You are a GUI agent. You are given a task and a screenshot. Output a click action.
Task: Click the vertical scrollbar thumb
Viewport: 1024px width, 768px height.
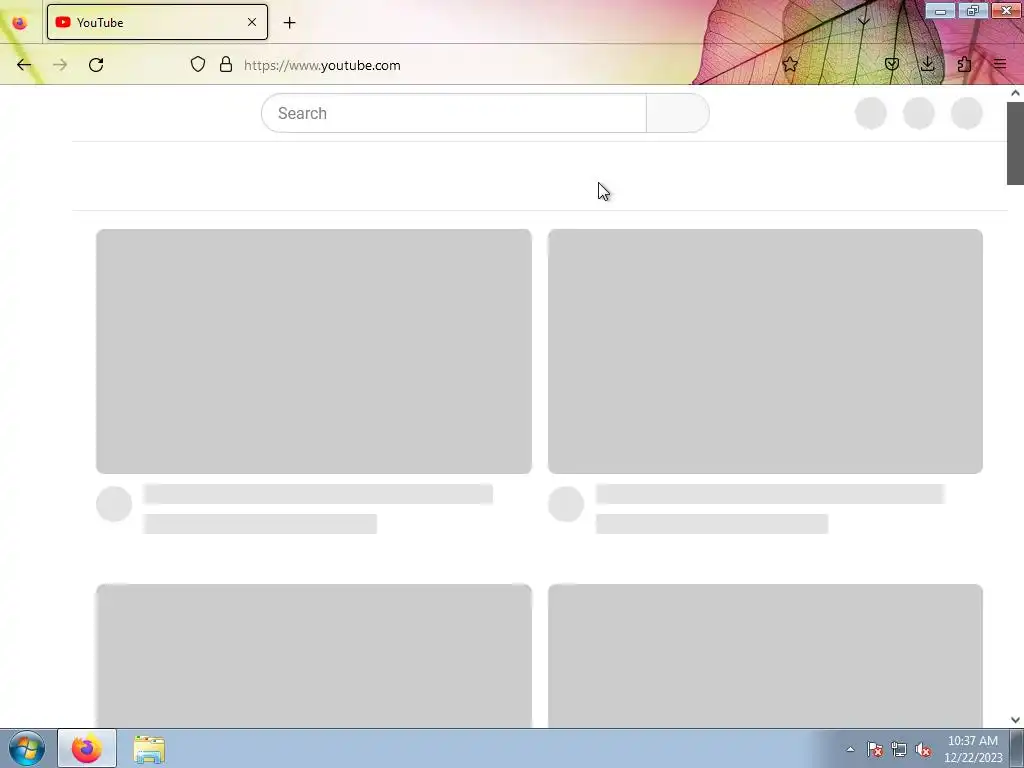click(1015, 144)
